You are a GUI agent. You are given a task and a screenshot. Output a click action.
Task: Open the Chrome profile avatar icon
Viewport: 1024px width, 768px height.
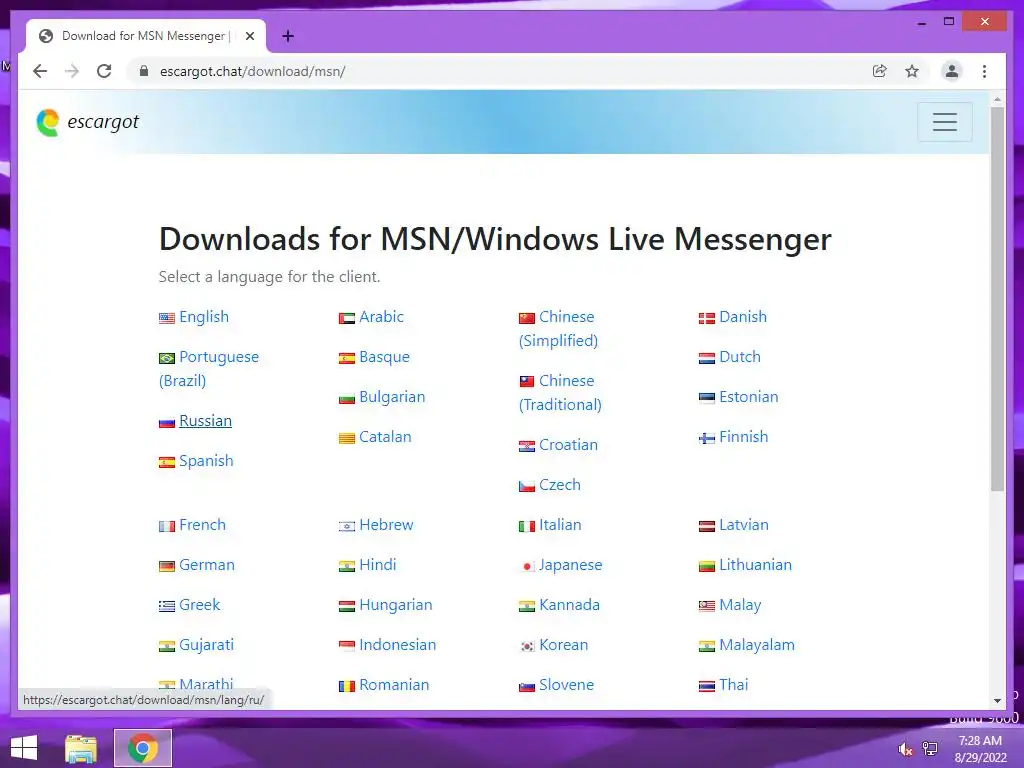click(952, 71)
